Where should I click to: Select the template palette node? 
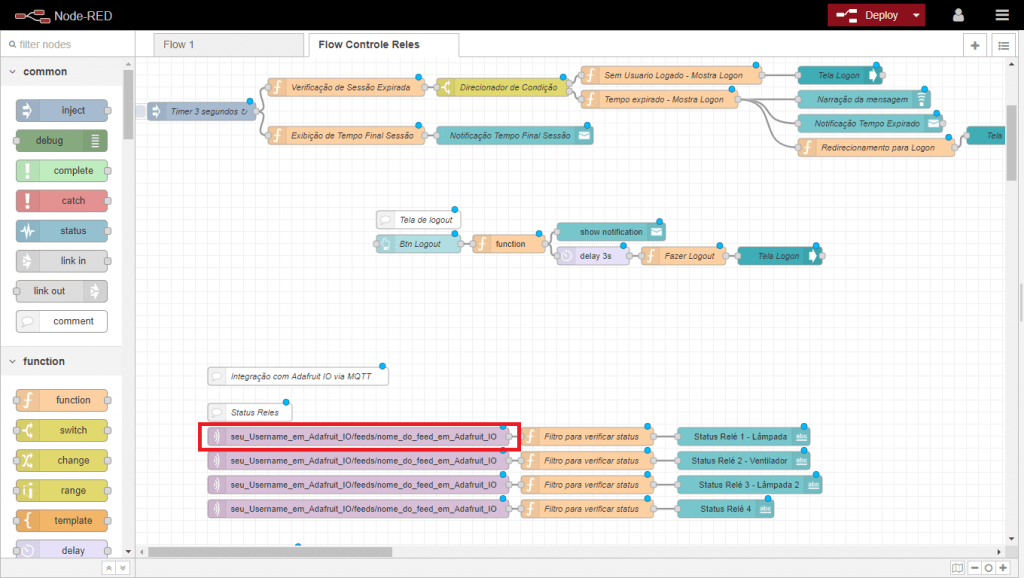[62, 520]
